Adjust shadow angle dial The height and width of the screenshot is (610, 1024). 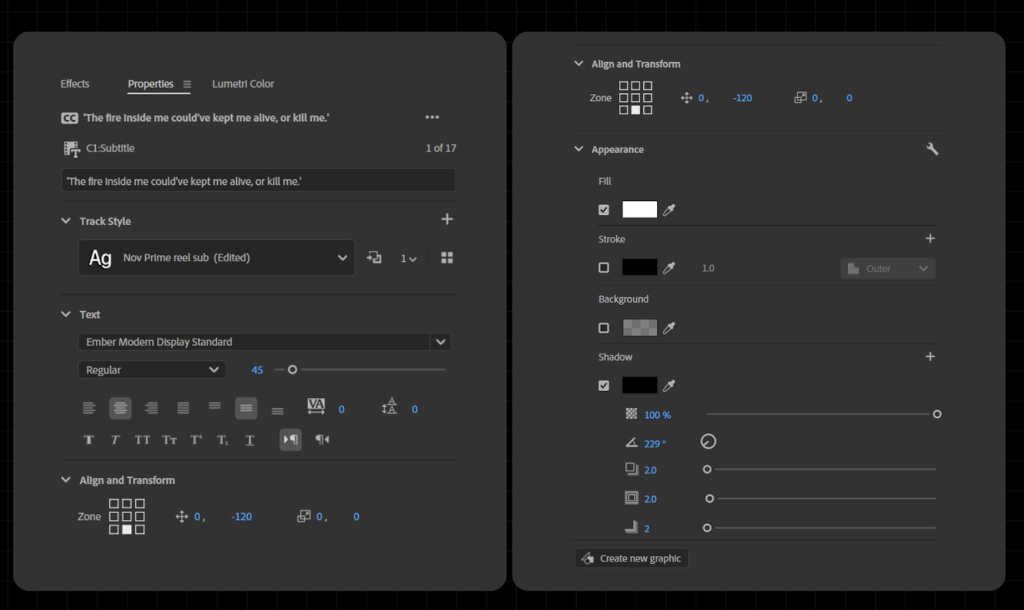coord(708,441)
